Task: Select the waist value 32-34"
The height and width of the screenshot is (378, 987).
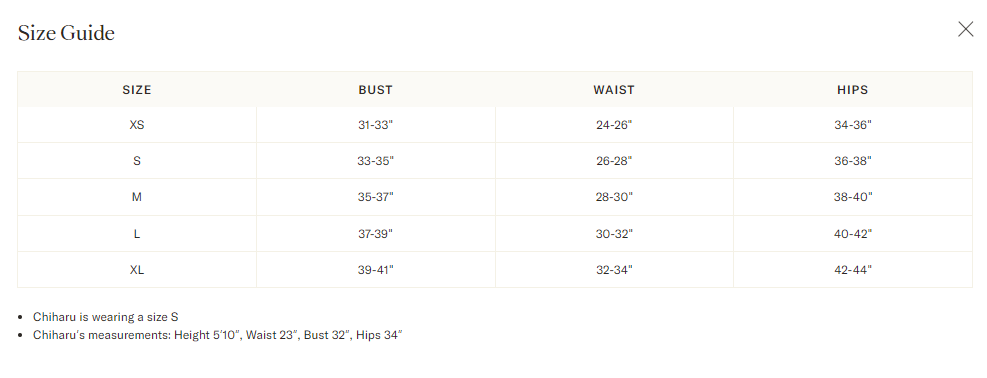Action: 614,270
